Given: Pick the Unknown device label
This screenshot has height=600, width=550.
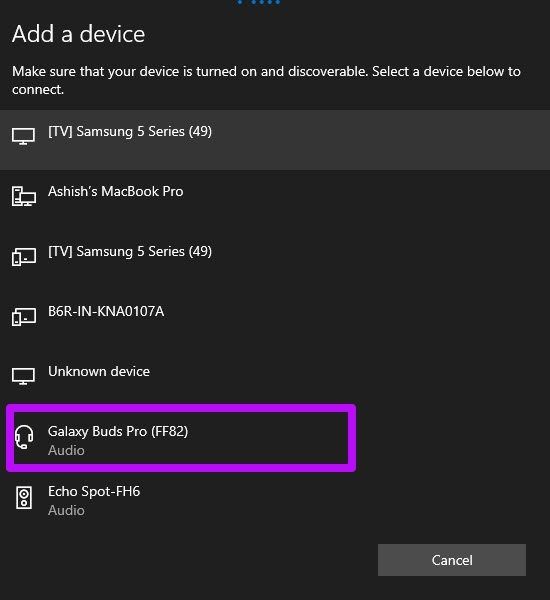Looking at the screenshot, I should click(99, 371).
